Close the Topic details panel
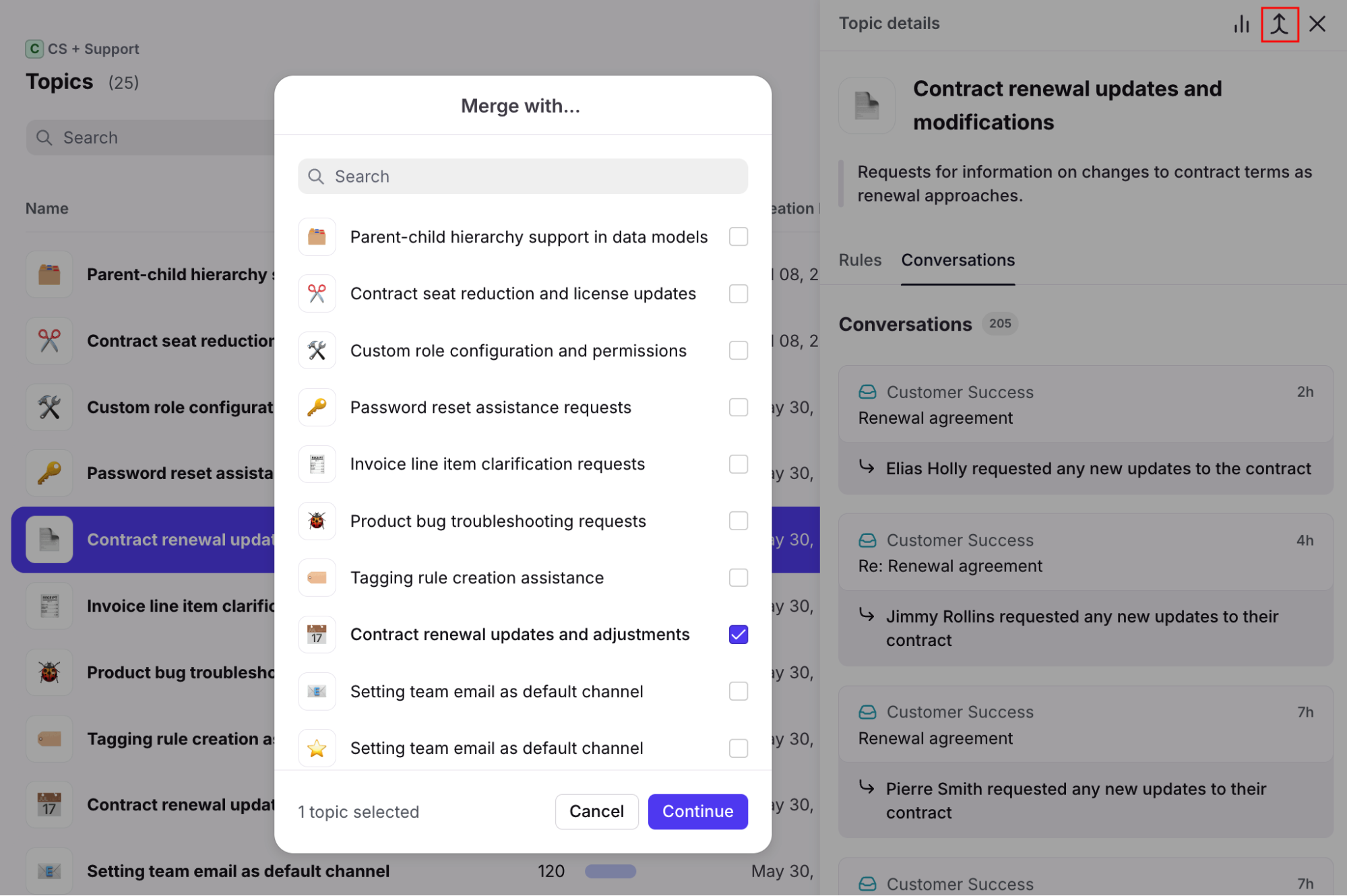This screenshot has height=896, width=1347. click(x=1317, y=24)
